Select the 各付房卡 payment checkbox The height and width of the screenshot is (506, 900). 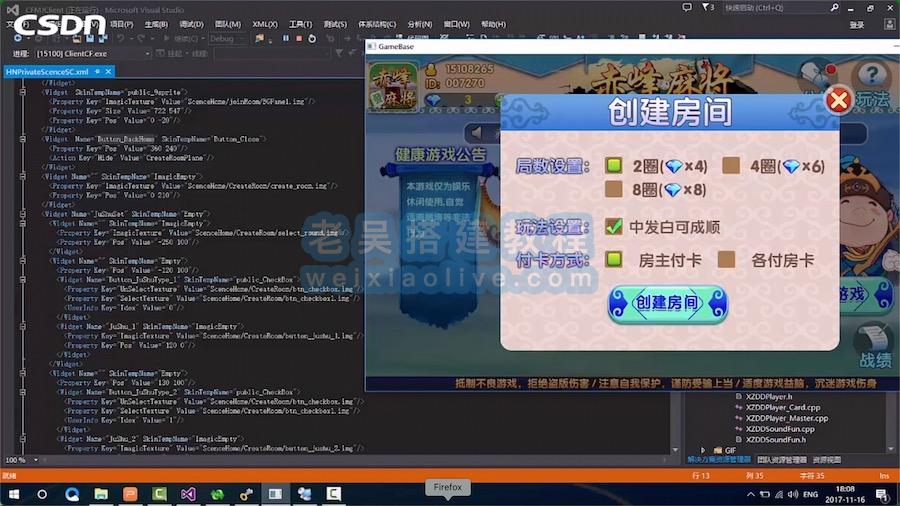[726, 259]
